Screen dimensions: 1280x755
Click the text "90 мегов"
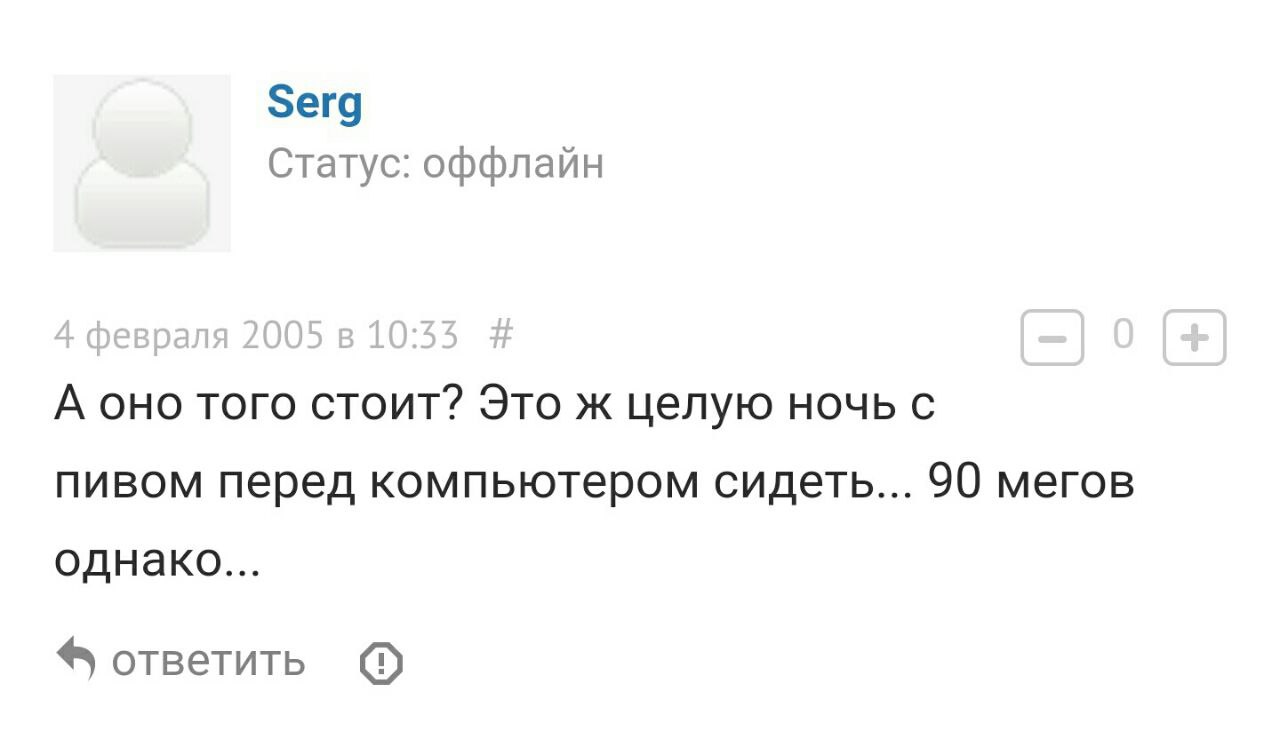[1030, 483]
